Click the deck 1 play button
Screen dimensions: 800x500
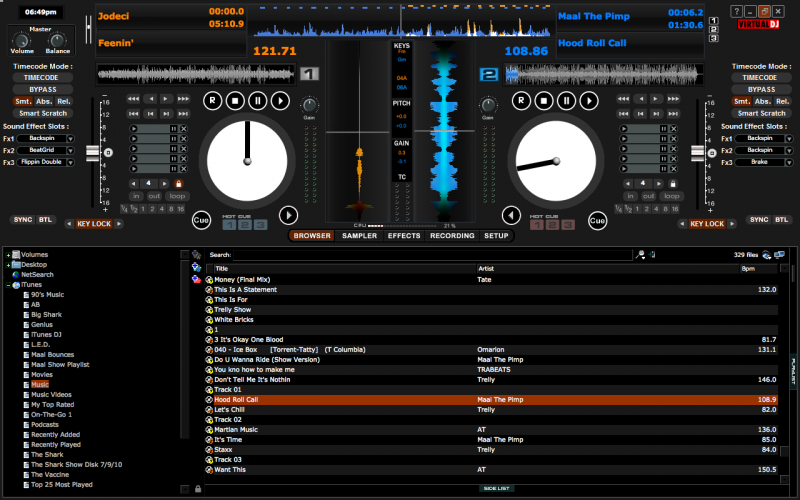tap(280, 101)
